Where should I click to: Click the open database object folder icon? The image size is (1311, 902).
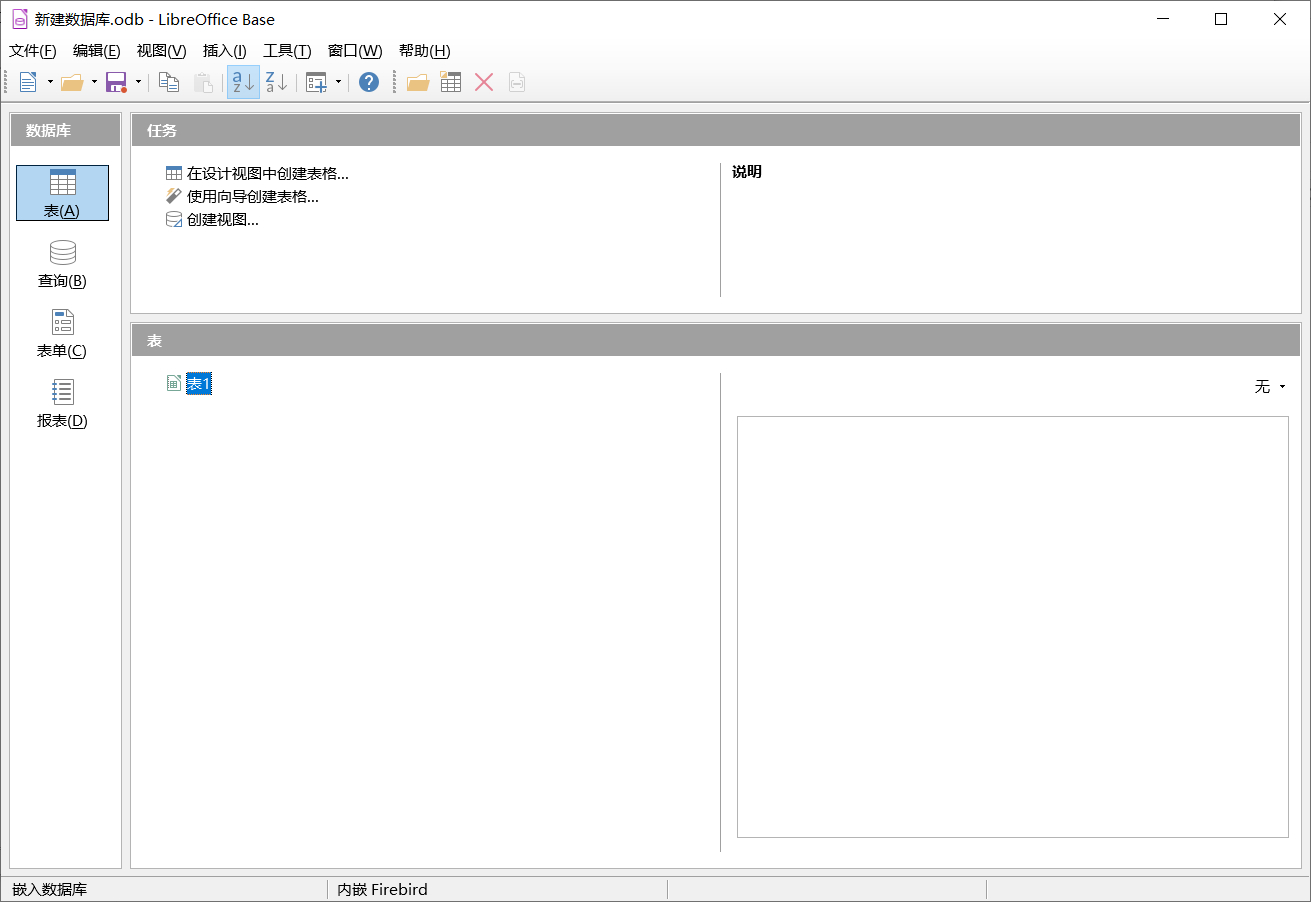417,81
